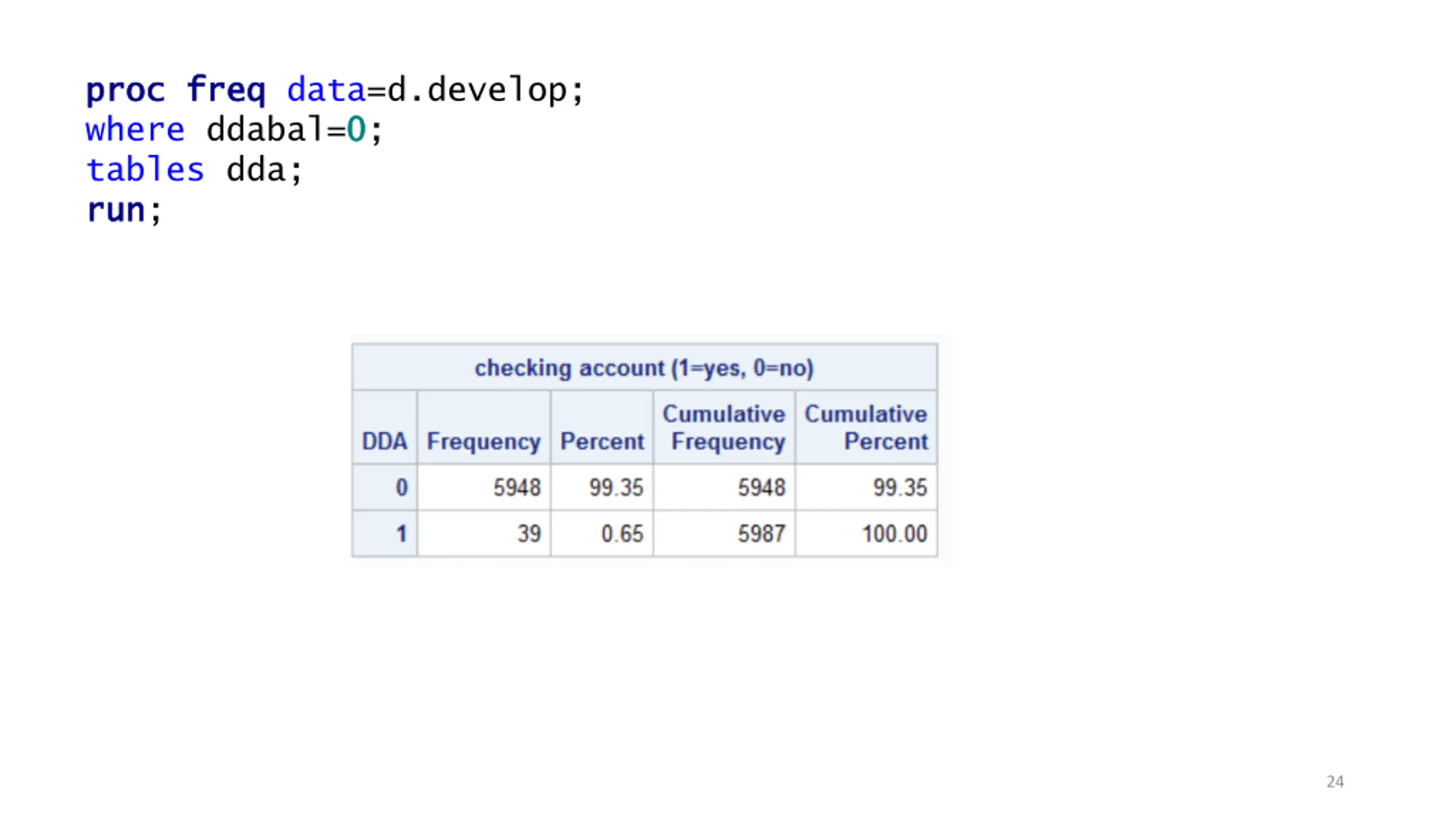This screenshot has width=1456, height=819.
Task: Click the 'tables' keyword in code
Action: (144, 169)
